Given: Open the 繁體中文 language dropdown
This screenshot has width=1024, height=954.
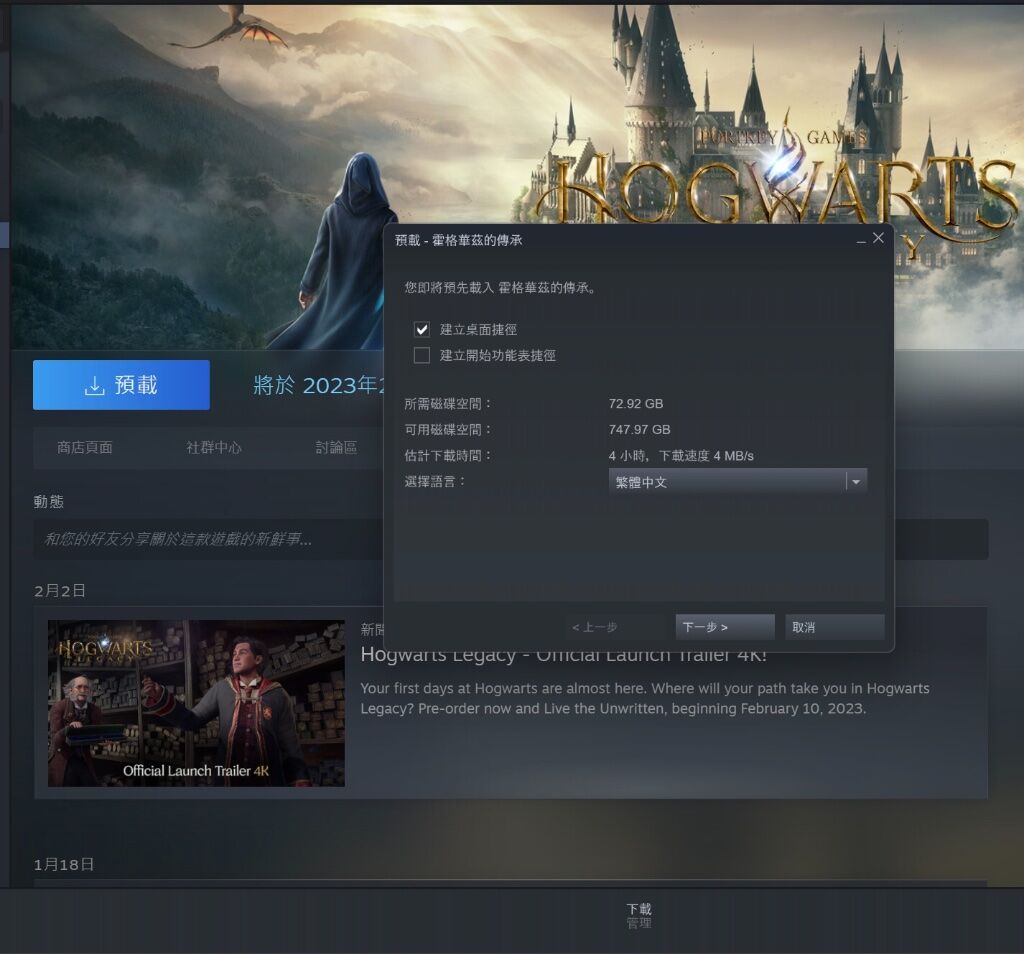Looking at the screenshot, I should [x=737, y=482].
